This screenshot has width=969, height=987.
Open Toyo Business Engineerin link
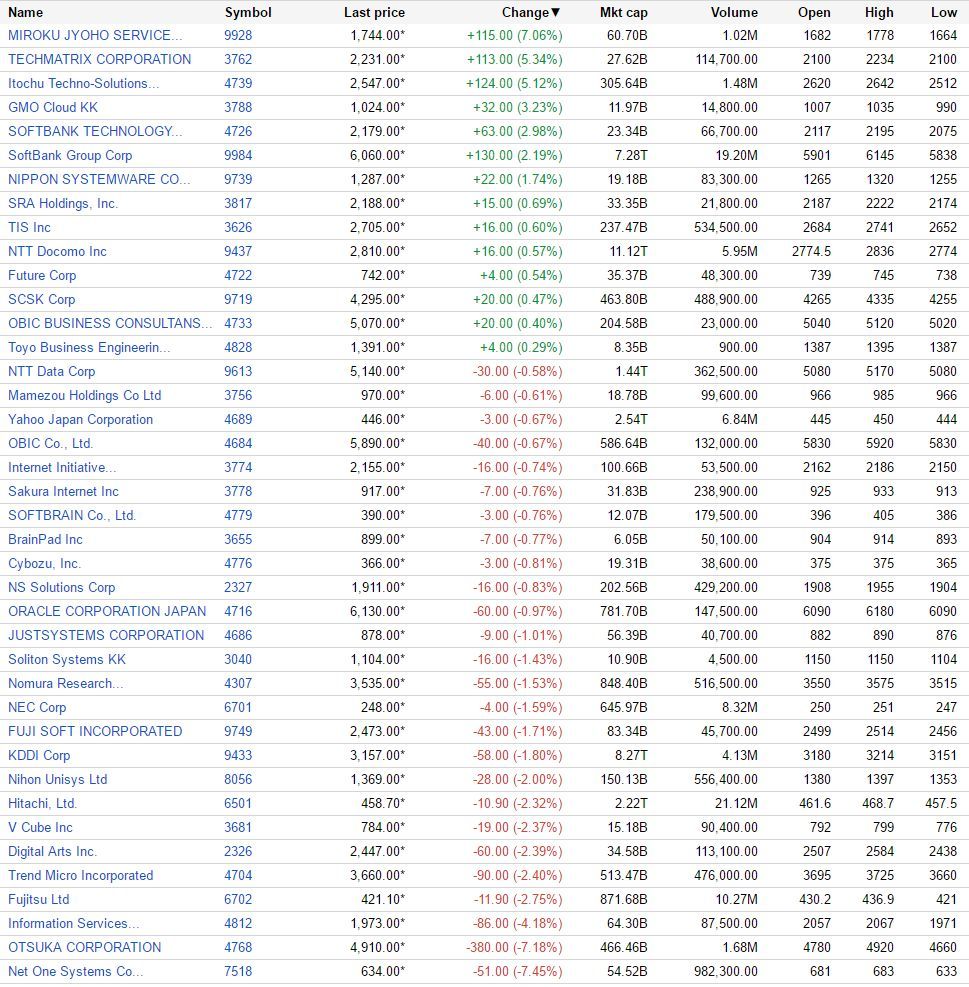click(x=89, y=347)
